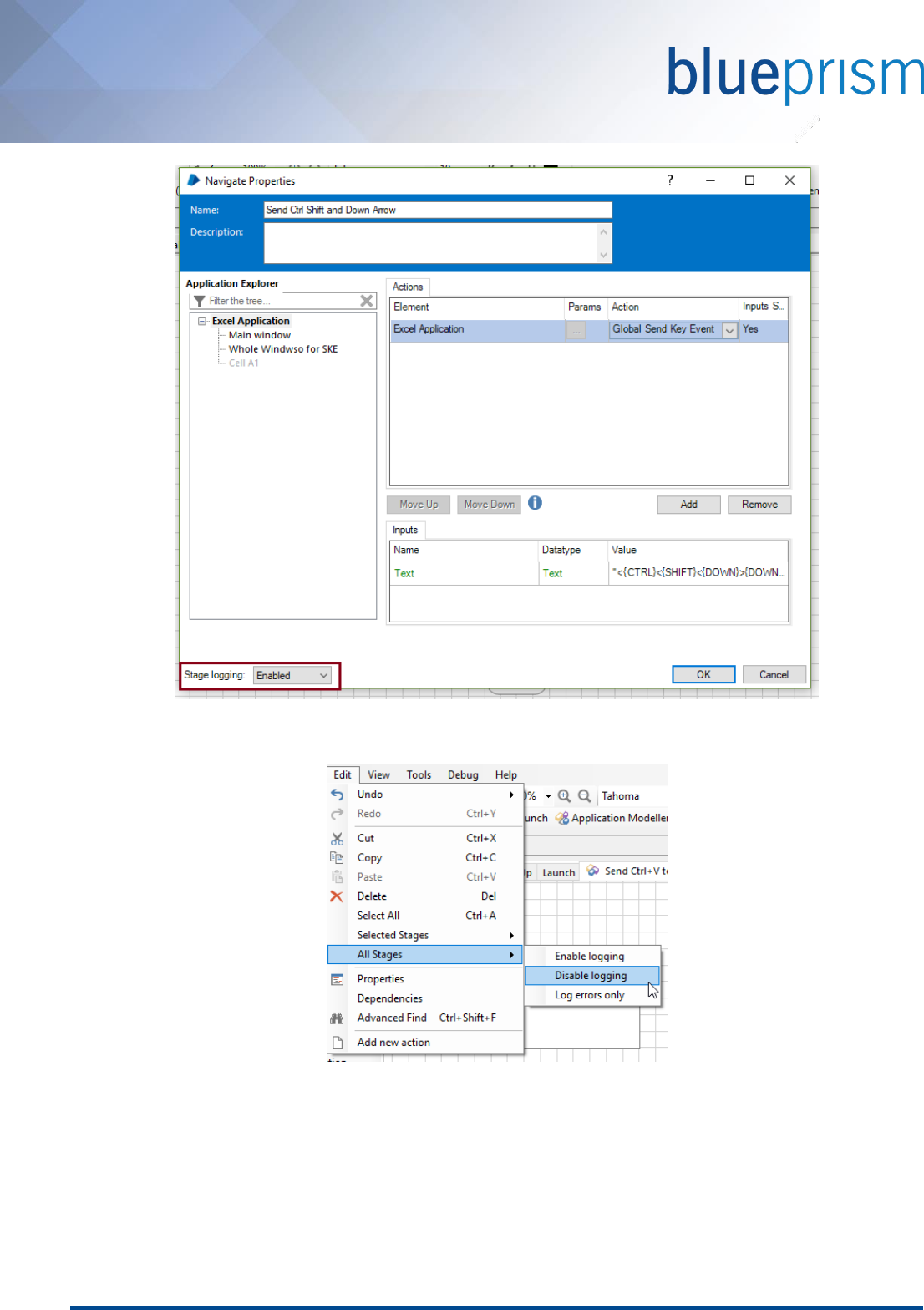Click the Cancel button
Viewport: 924px width, 1310px height.
coord(774,674)
